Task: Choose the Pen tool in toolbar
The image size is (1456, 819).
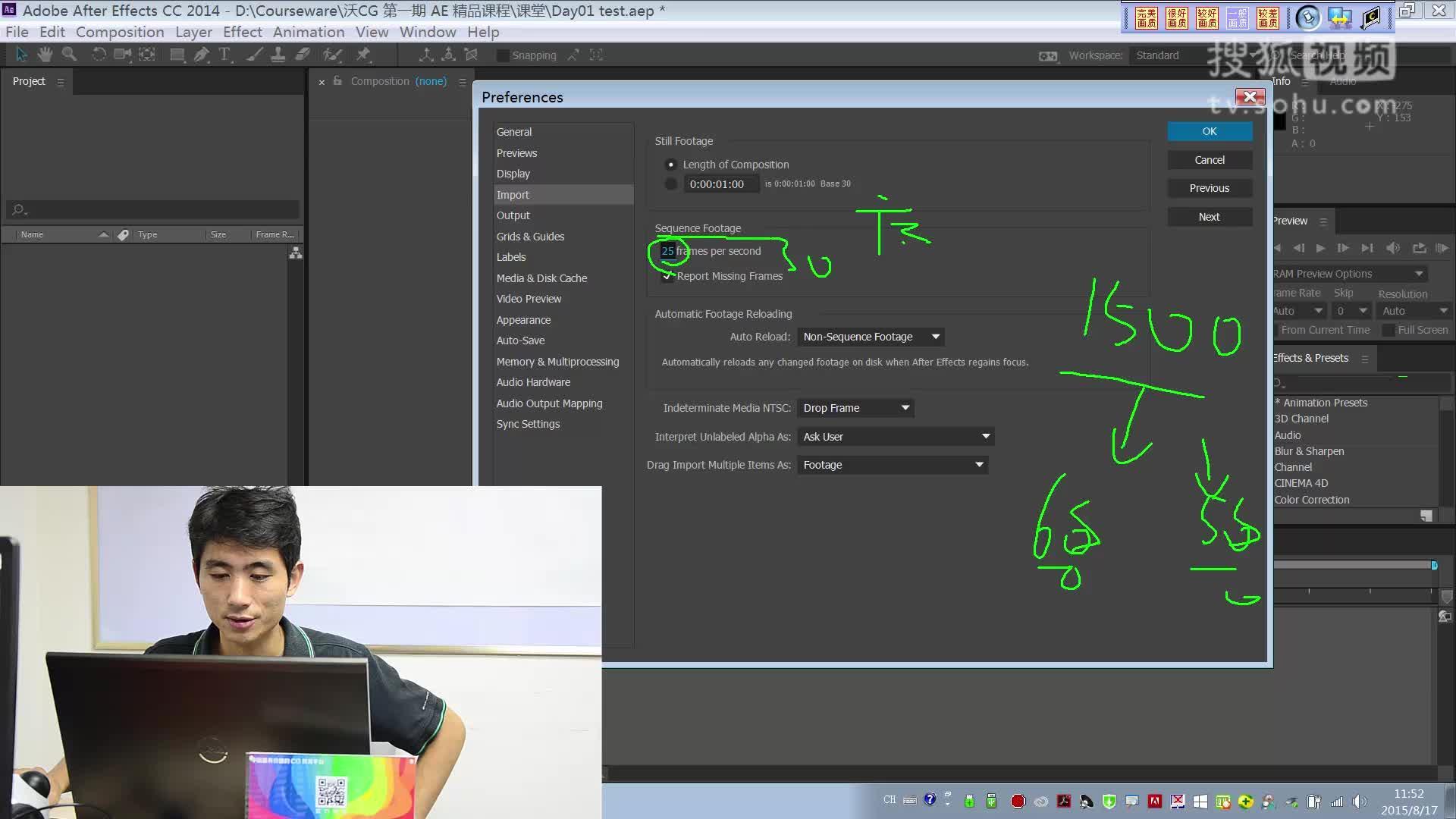Action: [201, 55]
